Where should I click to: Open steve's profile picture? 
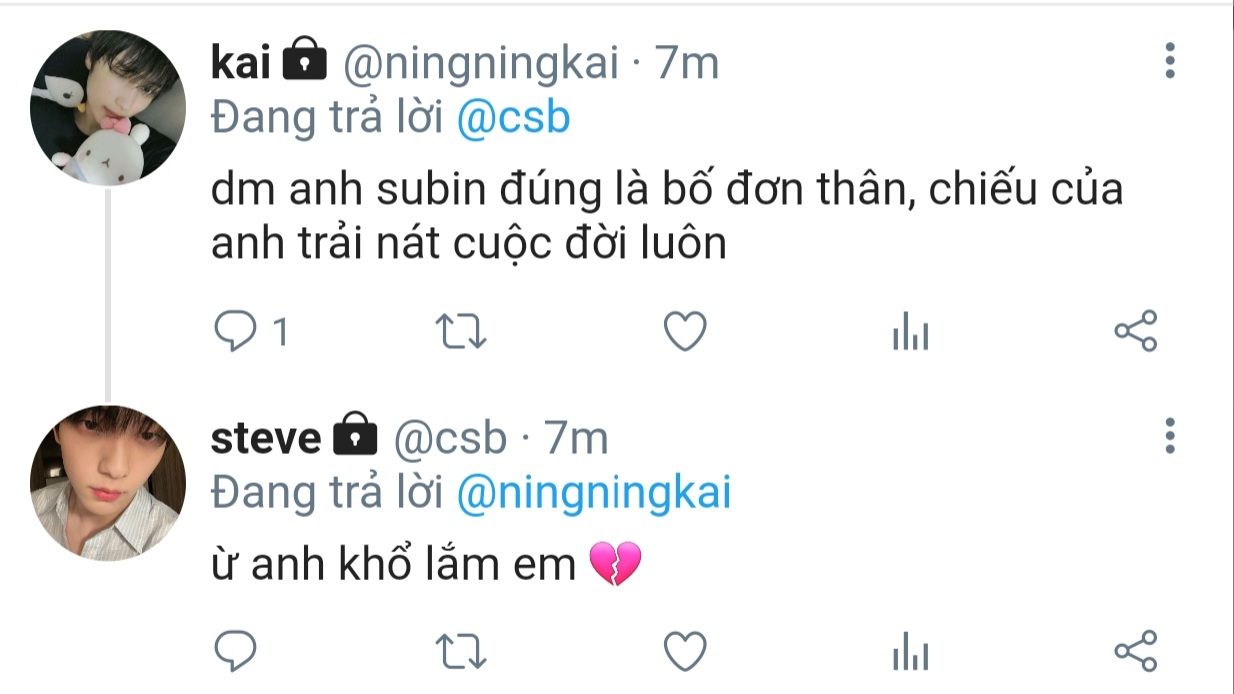click(107, 482)
